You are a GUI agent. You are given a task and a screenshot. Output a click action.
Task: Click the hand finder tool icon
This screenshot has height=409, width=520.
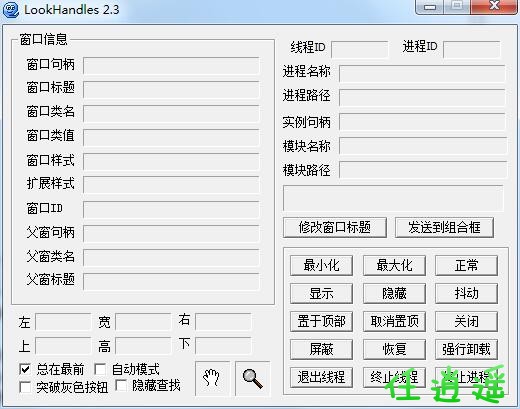pyautogui.click(x=212, y=378)
